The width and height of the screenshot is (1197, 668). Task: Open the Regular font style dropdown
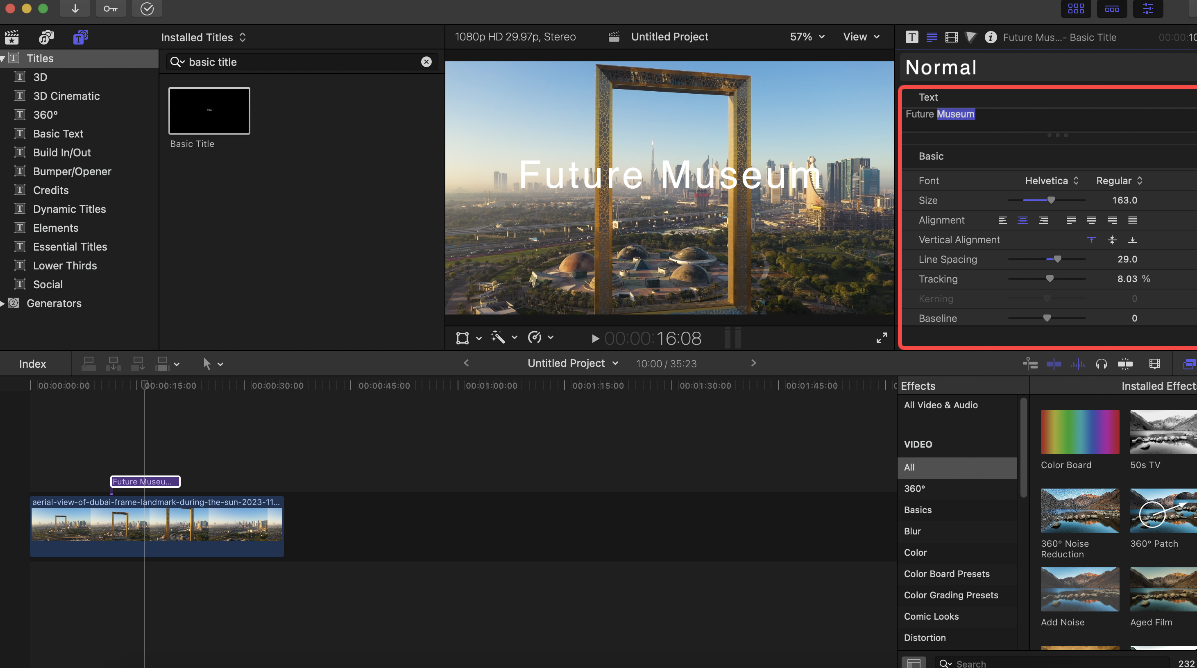(x=1119, y=181)
